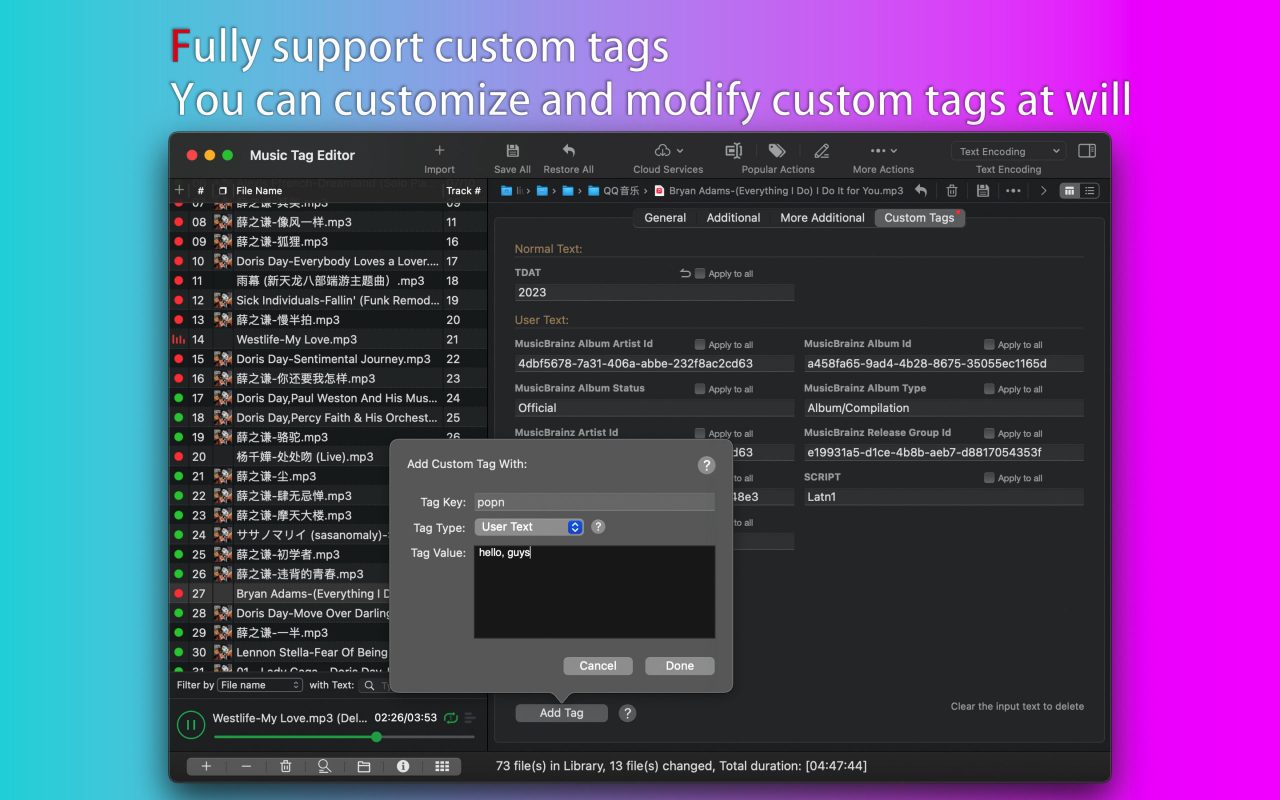Click the Done button in the dialog
The image size is (1280, 800).
(x=680, y=666)
